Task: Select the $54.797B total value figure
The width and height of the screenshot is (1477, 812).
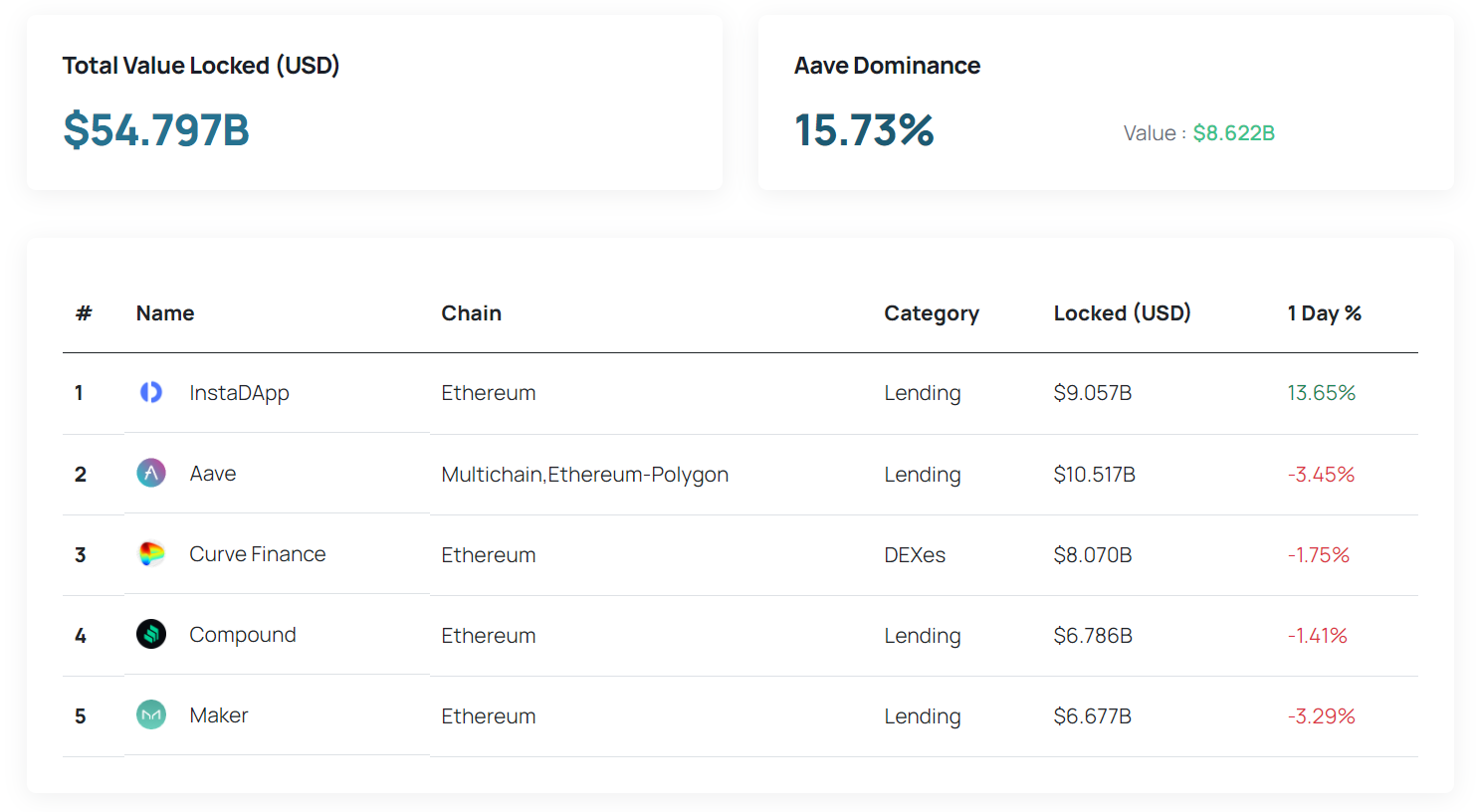Action: pyautogui.click(x=156, y=130)
